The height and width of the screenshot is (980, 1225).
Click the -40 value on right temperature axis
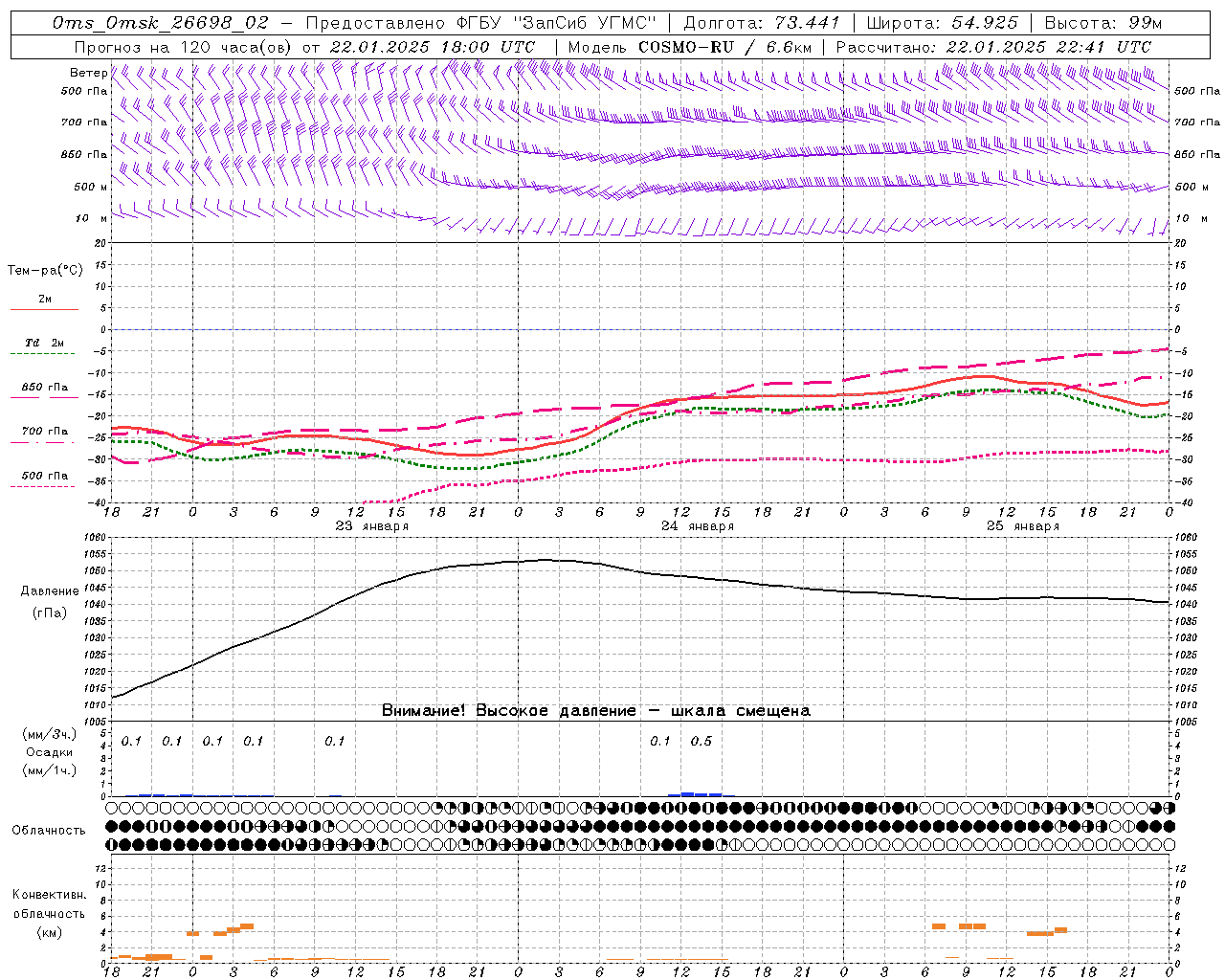coord(1183,503)
